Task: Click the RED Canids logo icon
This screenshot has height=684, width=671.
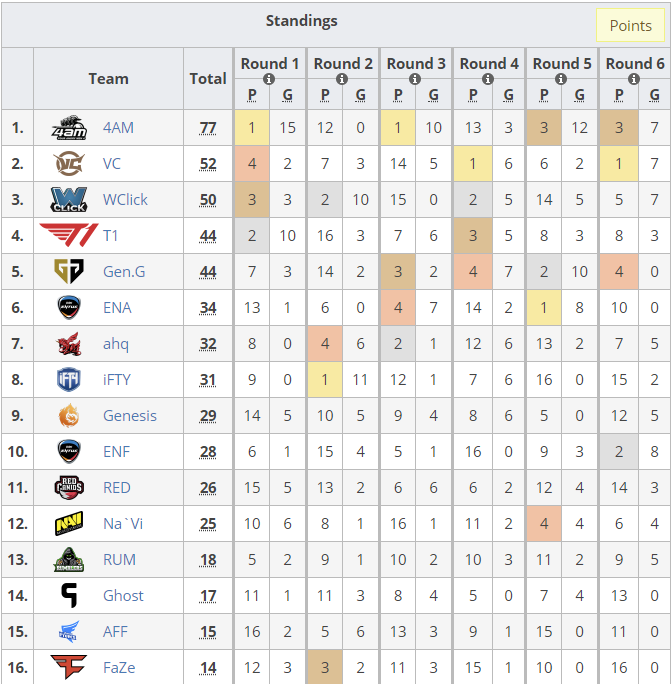Action: point(69,487)
